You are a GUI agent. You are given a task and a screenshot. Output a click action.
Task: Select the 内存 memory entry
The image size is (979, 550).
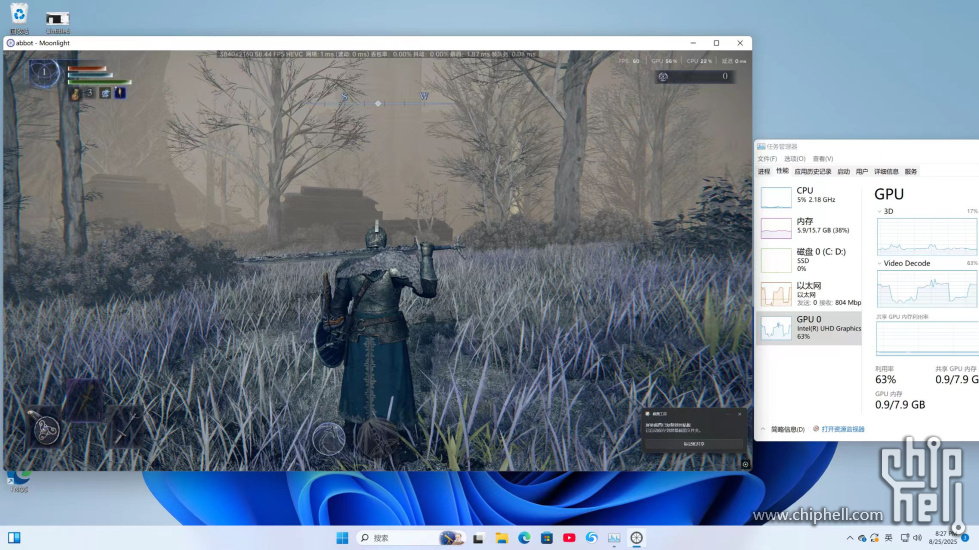pos(810,227)
